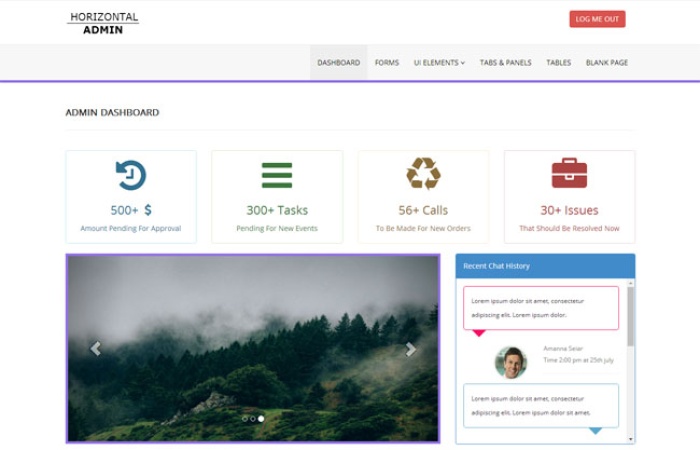
Task: Click the green list bars icon above 300+ Tasks
Action: 277,175
